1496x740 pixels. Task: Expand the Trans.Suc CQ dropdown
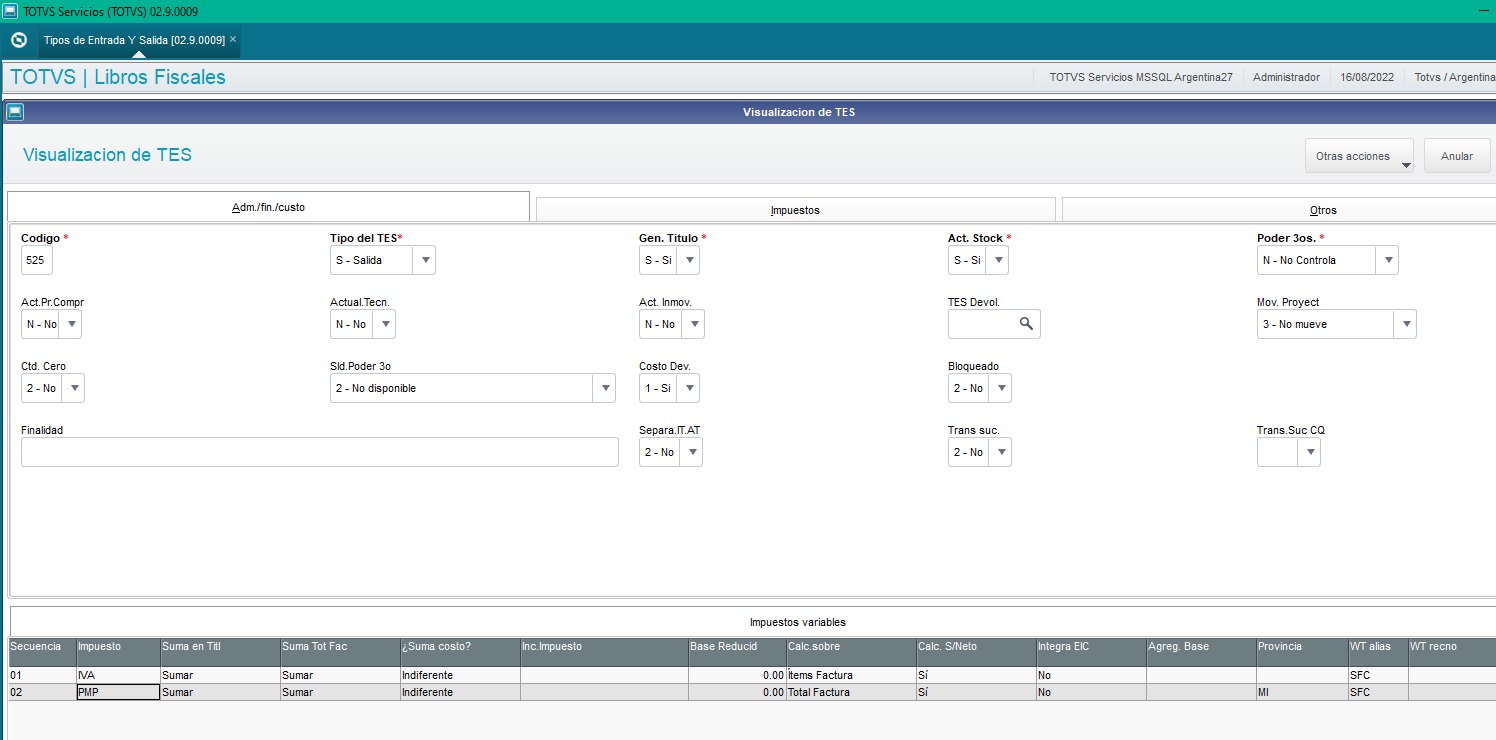pyautogui.click(x=1309, y=452)
